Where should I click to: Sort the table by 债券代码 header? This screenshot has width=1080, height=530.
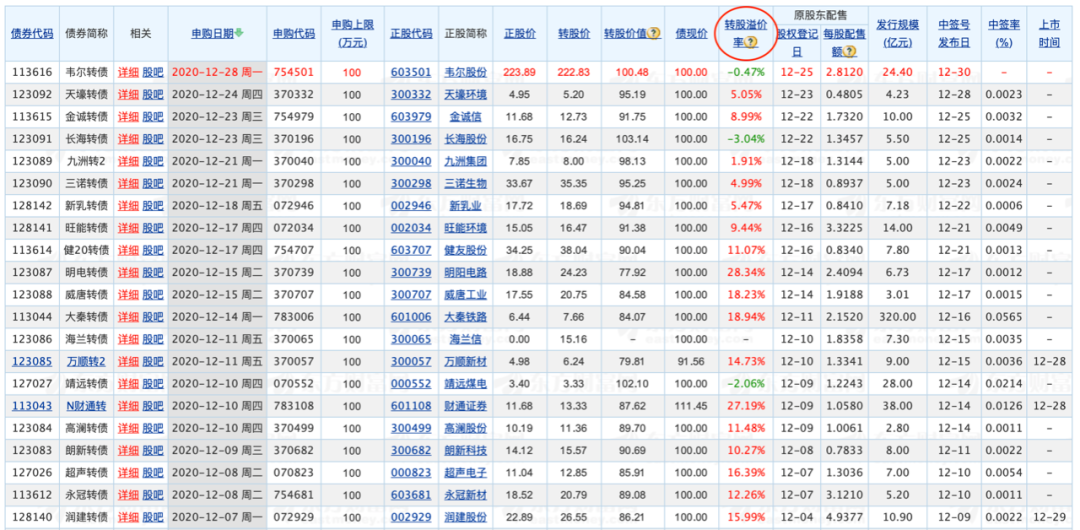[32, 34]
